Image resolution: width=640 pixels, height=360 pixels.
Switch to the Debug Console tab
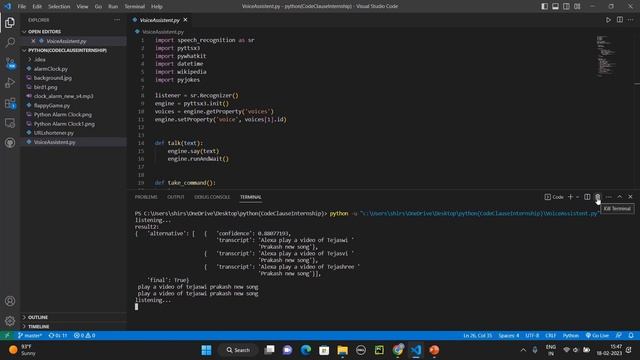212,197
